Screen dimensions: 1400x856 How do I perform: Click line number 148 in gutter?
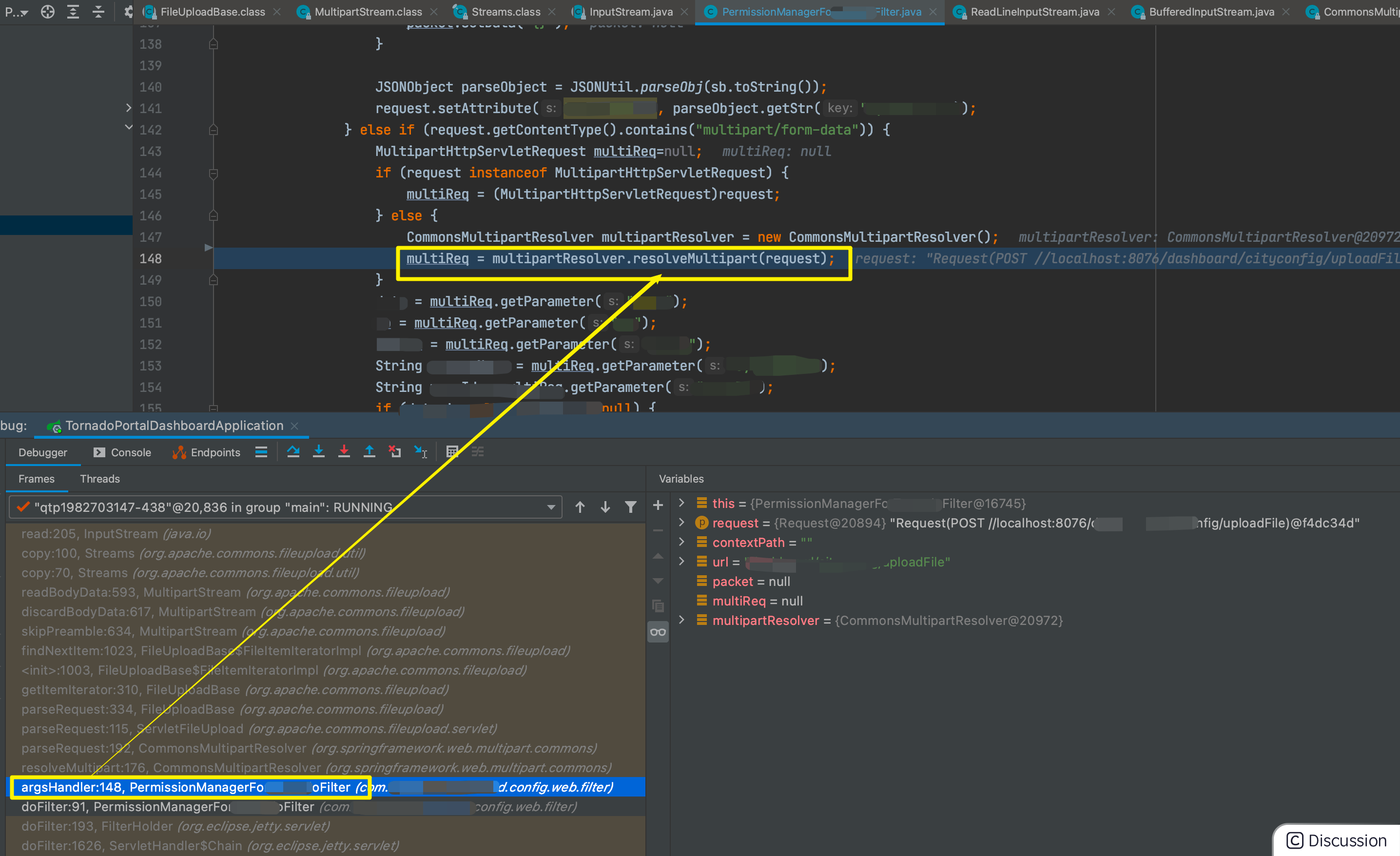[x=151, y=258]
